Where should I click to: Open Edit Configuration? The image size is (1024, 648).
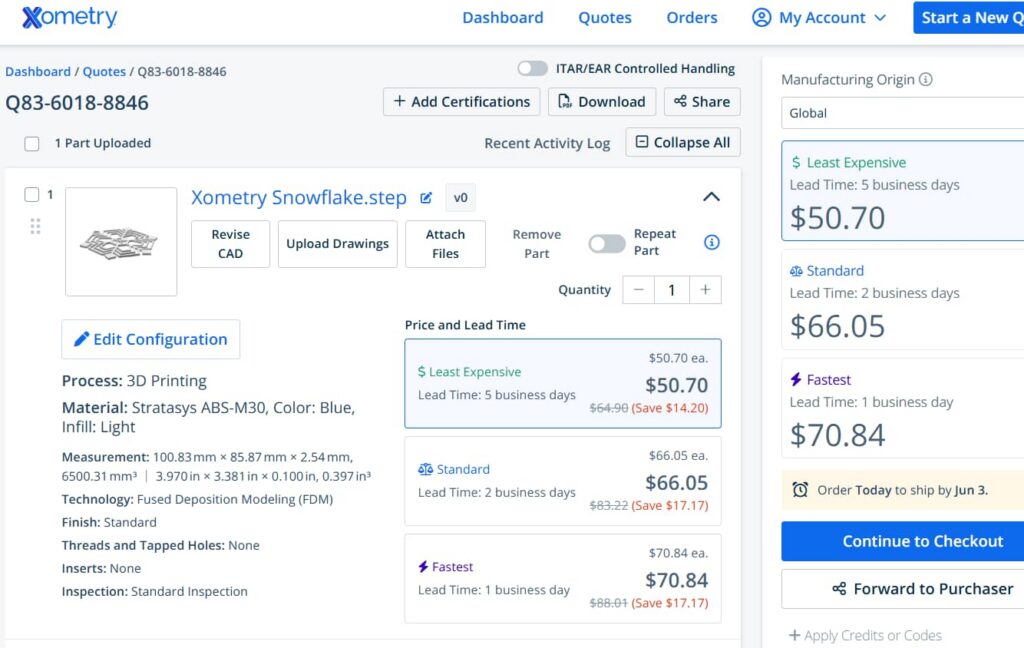click(151, 339)
